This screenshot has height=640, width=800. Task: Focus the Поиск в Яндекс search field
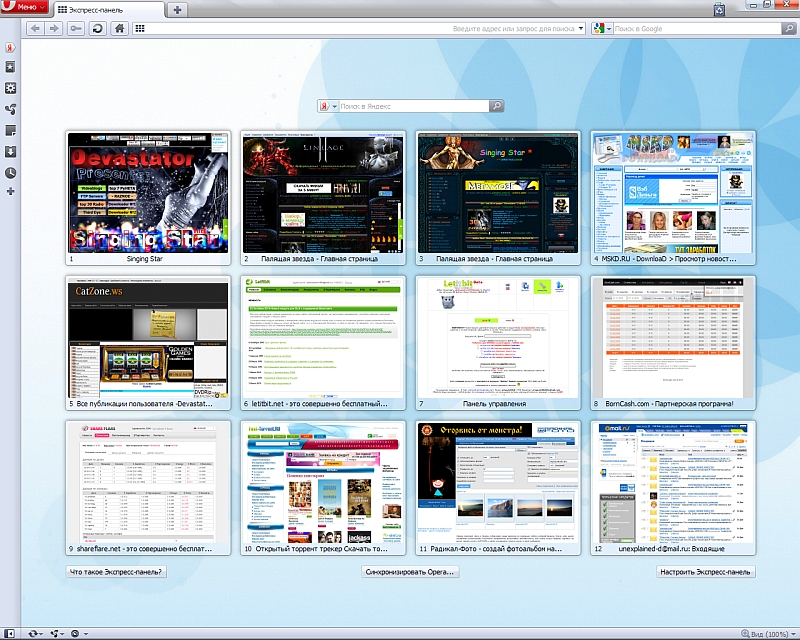coord(413,106)
